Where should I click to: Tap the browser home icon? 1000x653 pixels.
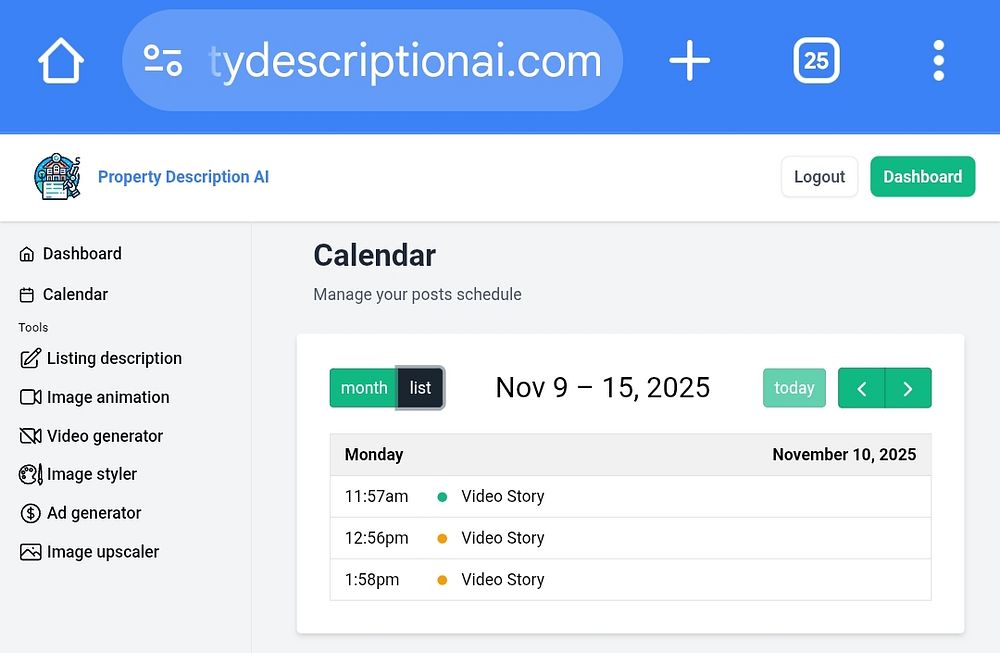pyautogui.click(x=60, y=62)
